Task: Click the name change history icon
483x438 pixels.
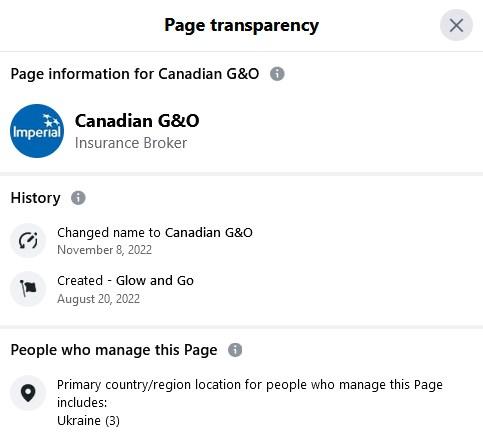Action: [28, 241]
